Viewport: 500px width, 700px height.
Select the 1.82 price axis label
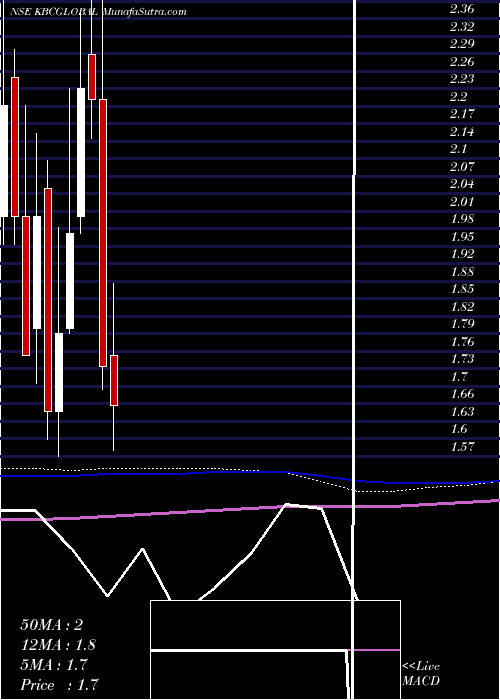pyautogui.click(x=462, y=307)
